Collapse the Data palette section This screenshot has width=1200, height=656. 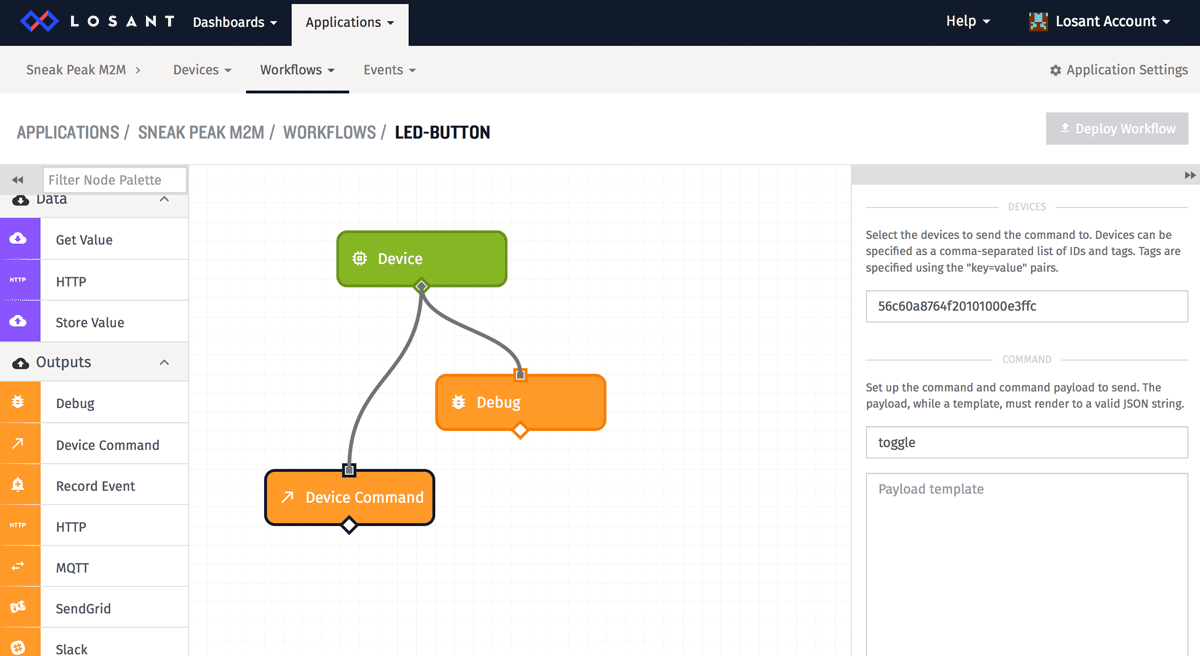pyautogui.click(x=164, y=199)
